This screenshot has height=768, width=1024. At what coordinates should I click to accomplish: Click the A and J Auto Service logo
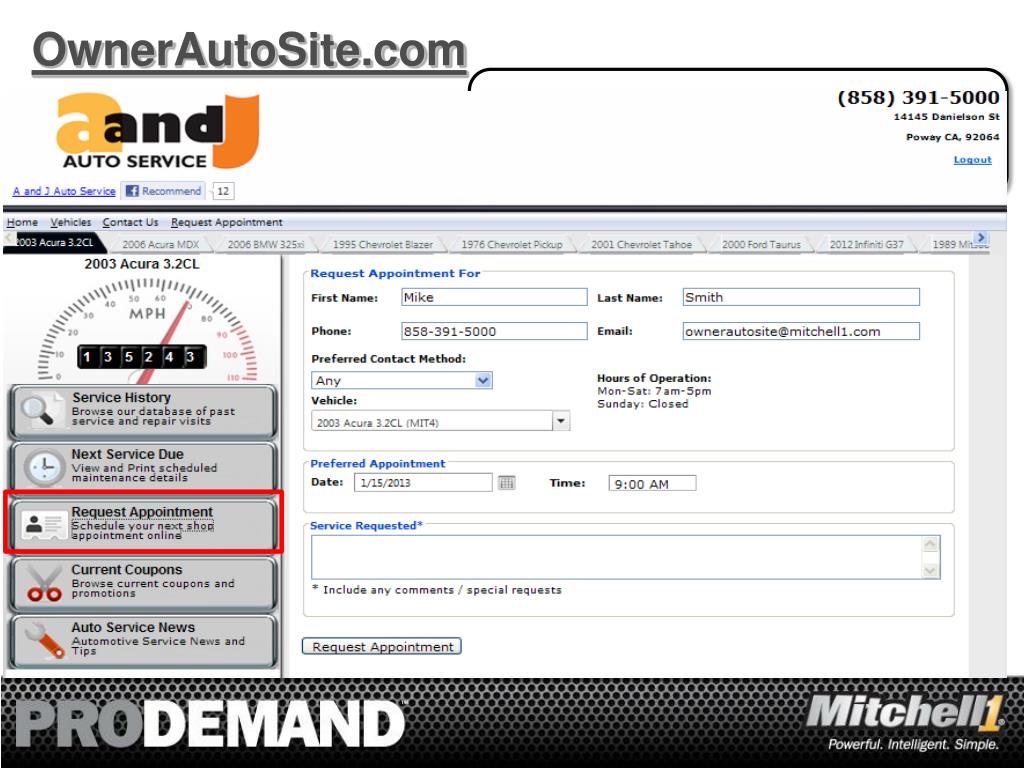pos(158,132)
